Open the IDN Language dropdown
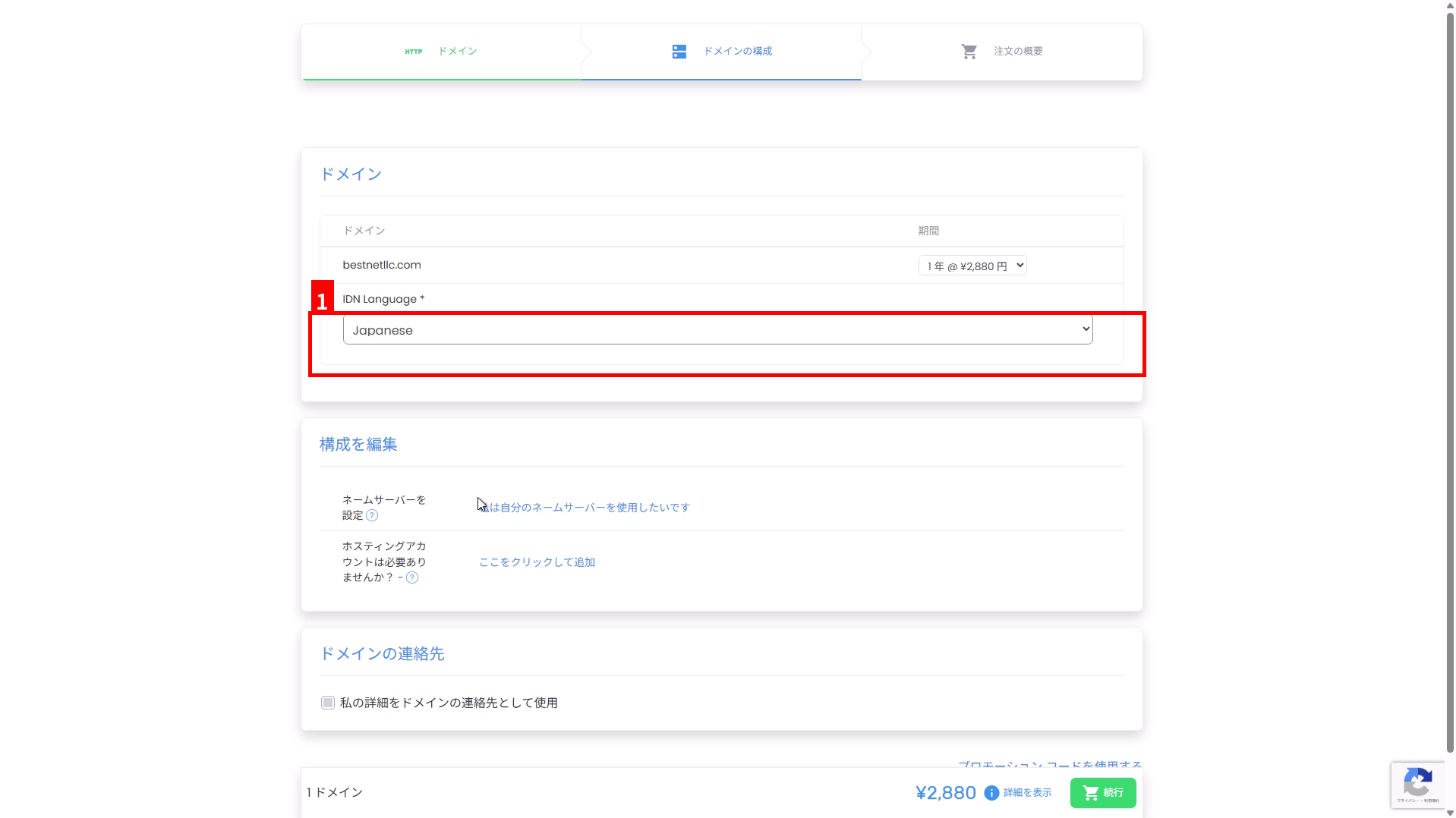This screenshot has width=1456, height=818. click(717, 330)
